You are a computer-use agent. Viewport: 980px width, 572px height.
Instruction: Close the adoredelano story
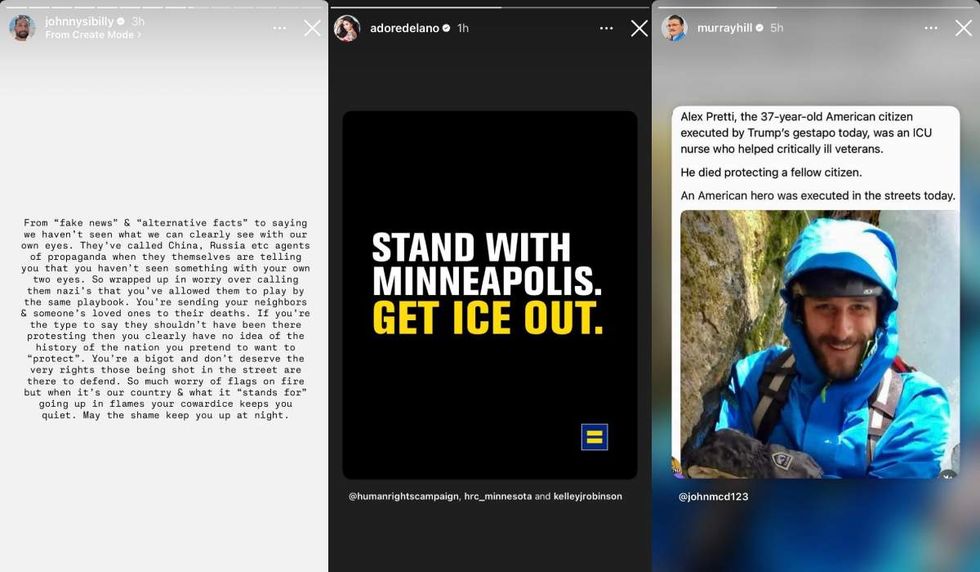[x=639, y=28]
